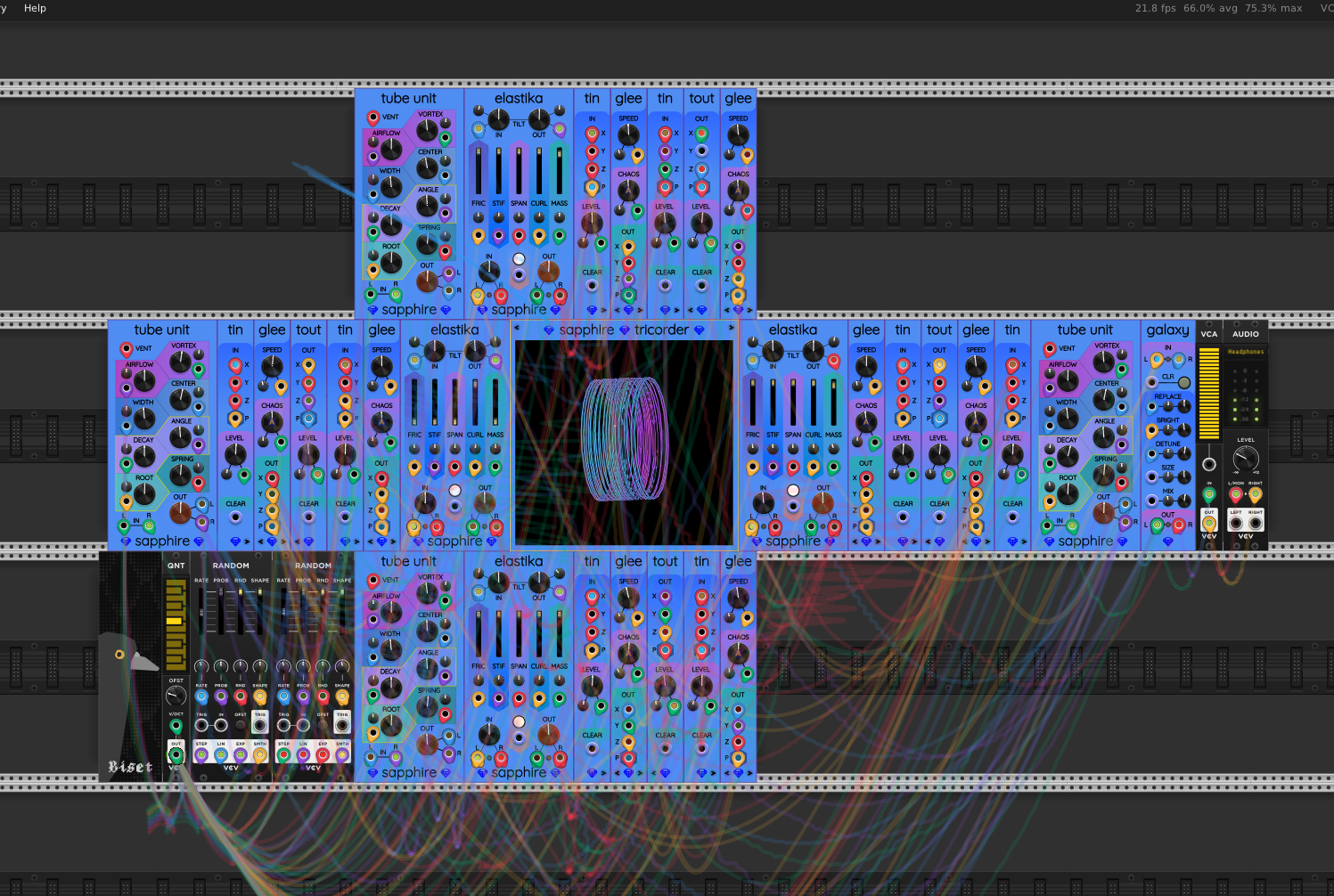Click the VCA module OUT jack
The width and height of the screenshot is (1334, 896).
pyautogui.click(x=1209, y=524)
